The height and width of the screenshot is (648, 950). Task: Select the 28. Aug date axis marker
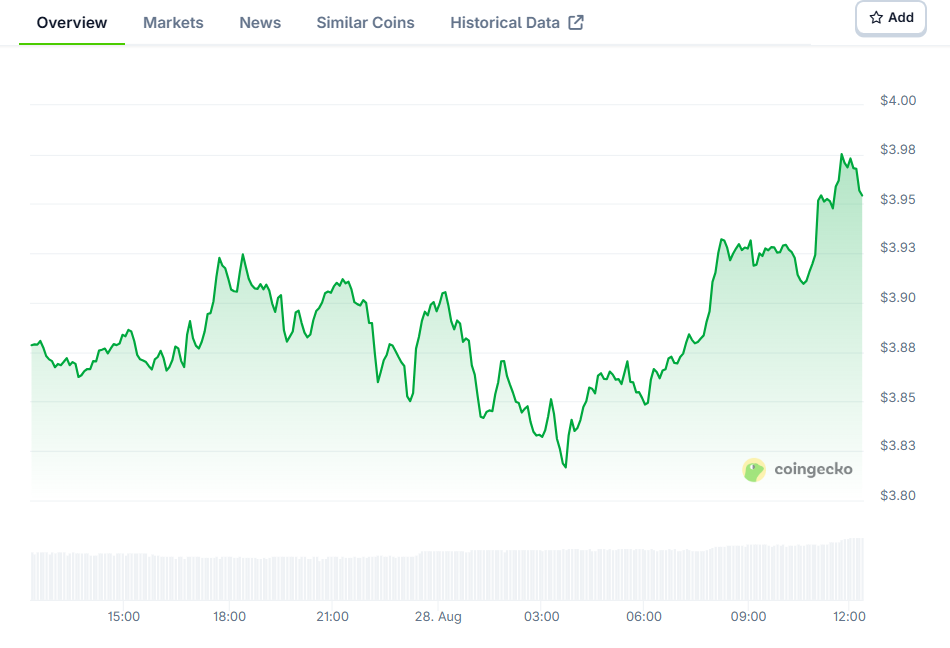click(x=438, y=617)
